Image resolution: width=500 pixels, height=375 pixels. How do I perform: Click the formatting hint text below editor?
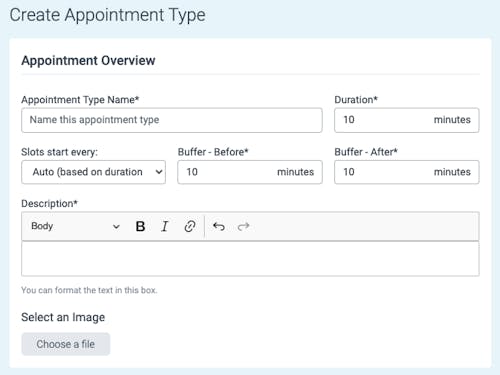coord(89,290)
